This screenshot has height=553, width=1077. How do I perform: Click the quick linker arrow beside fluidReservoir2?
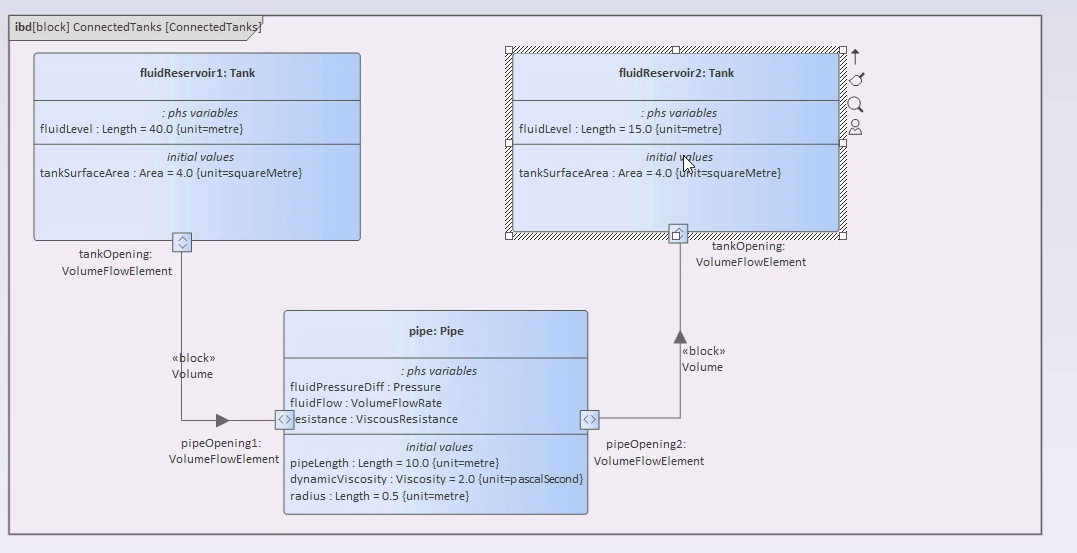coord(855,56)
